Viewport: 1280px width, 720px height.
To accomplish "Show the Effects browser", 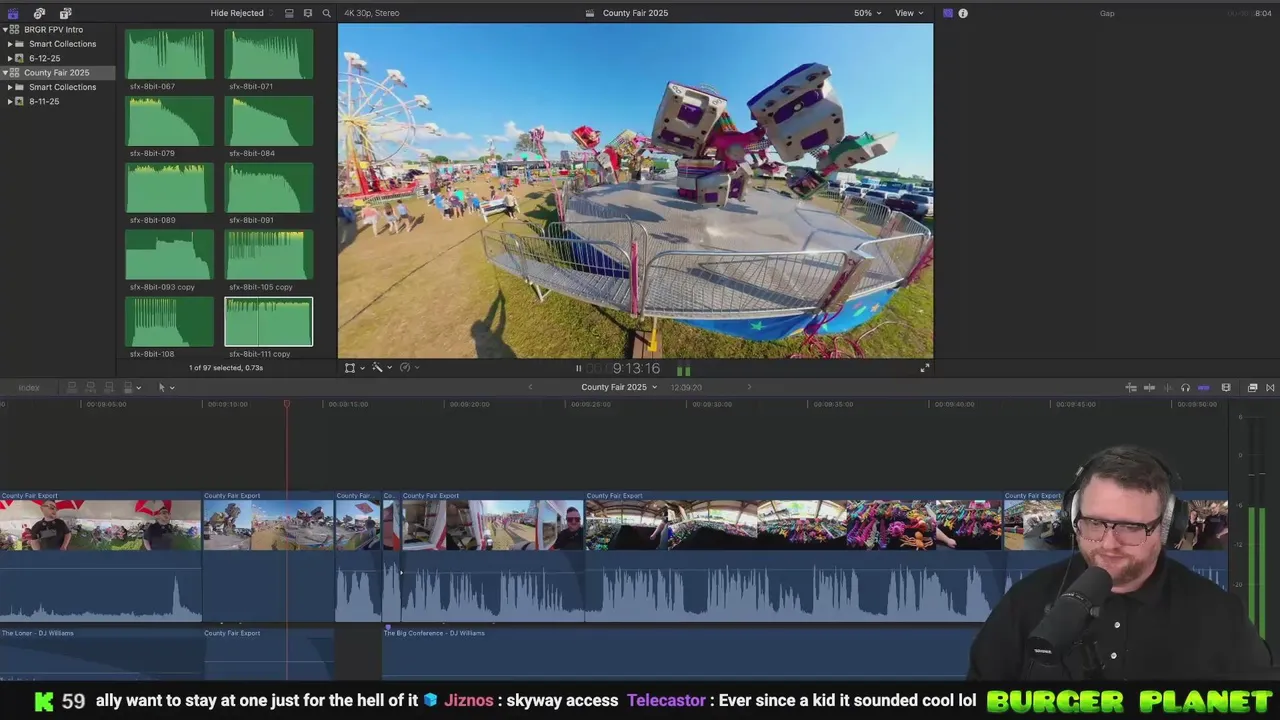I will (x=1252, y=388).
